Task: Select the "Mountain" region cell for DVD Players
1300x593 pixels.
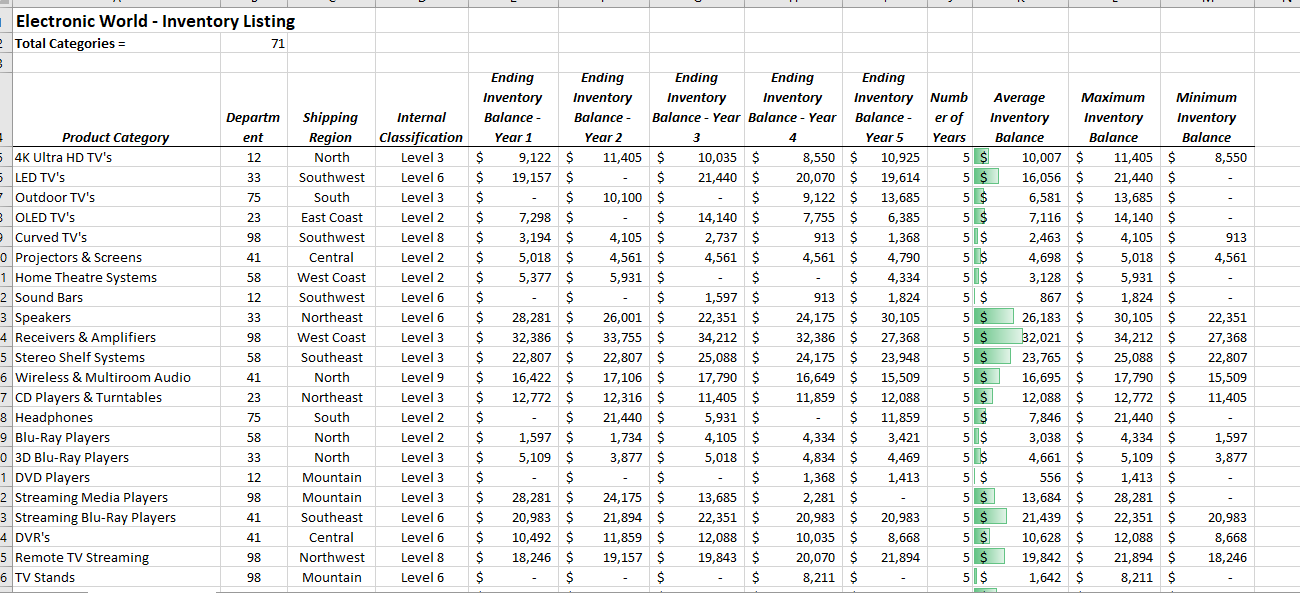Action: pos(331,477)
